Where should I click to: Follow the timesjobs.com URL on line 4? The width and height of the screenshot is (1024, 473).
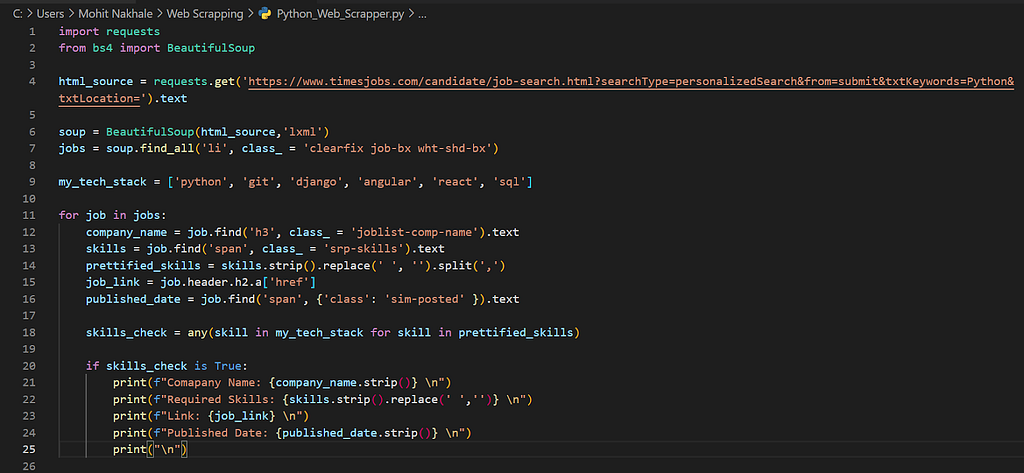[x=632, y=82]
